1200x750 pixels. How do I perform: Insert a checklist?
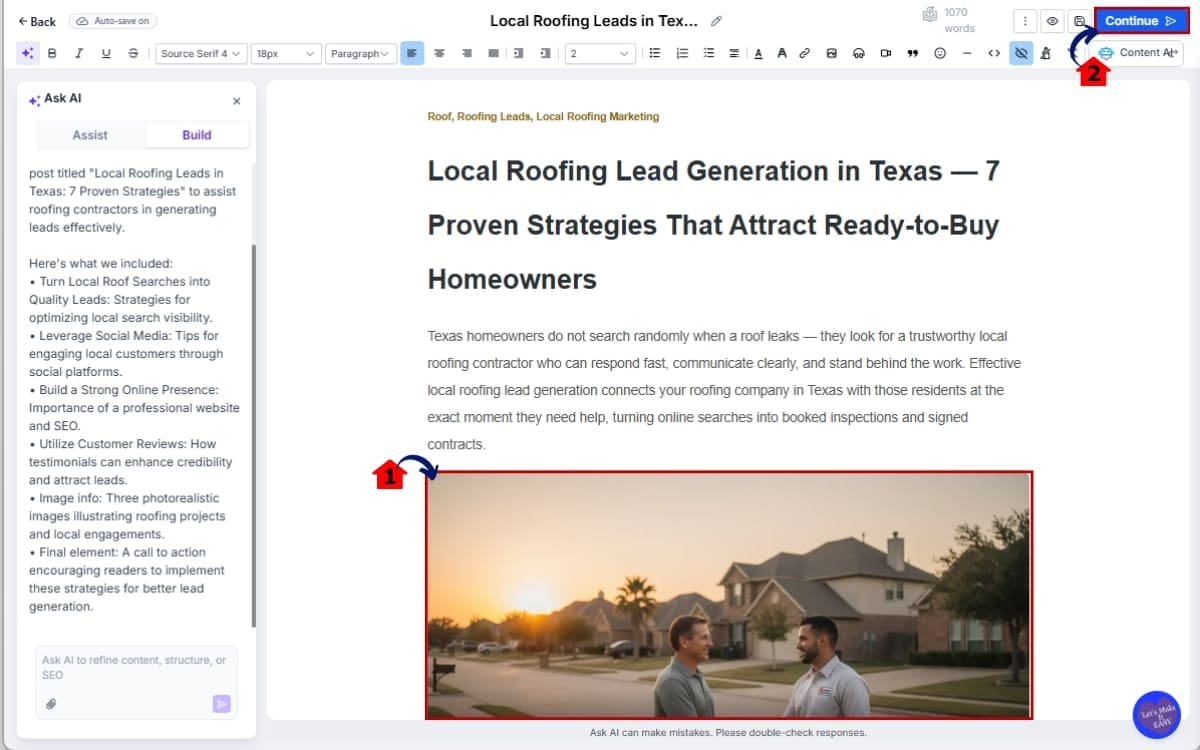[709, 53]
